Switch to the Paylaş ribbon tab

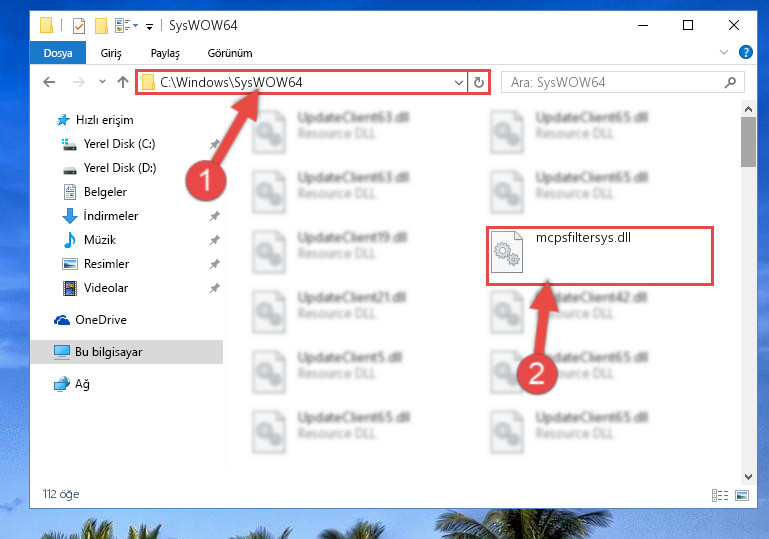[165, 53]
